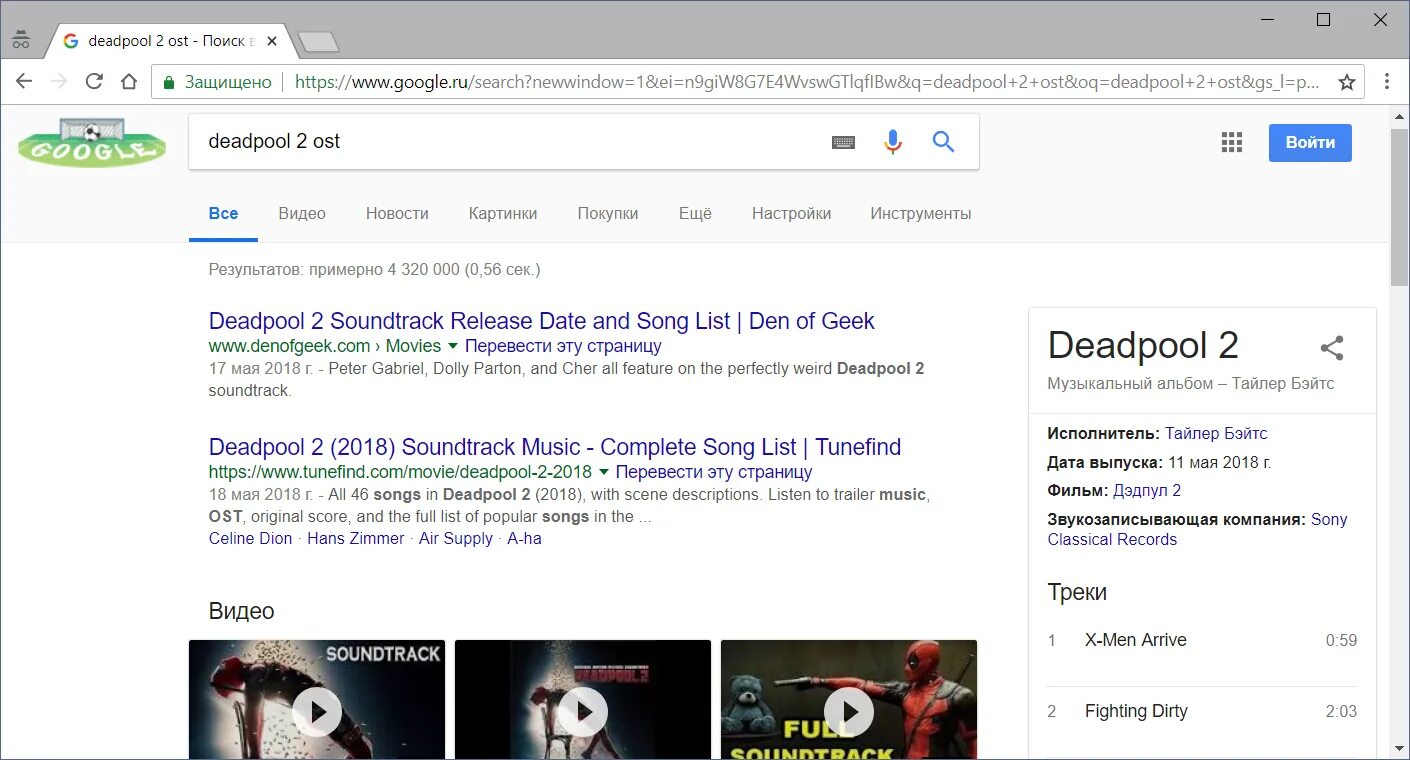Open the on-screen keyboard icon

(x=843, y=142)
